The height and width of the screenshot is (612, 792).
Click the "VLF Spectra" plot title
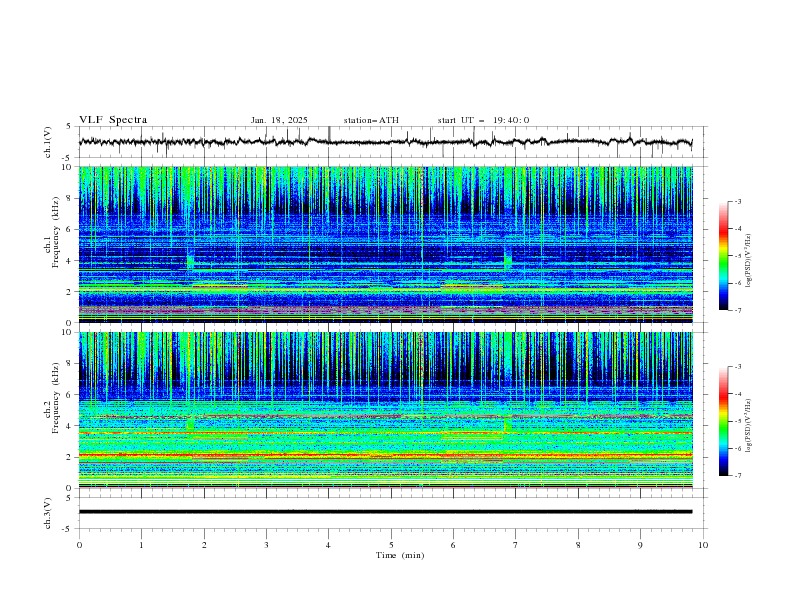pyautogui.click(x=113, y=120)
